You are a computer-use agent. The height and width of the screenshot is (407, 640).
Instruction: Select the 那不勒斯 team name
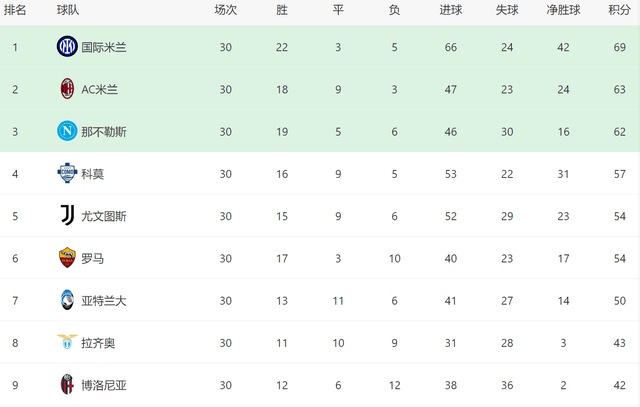104,131
